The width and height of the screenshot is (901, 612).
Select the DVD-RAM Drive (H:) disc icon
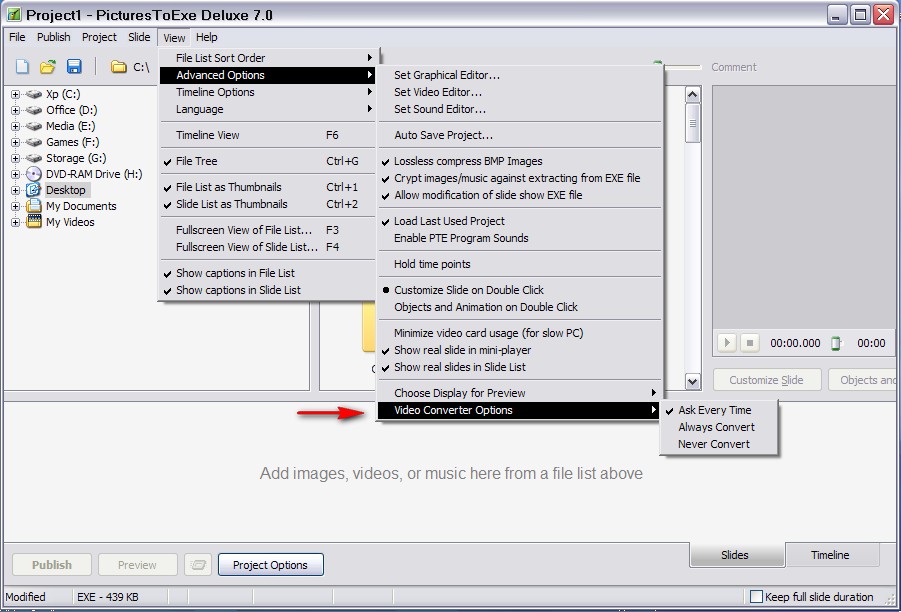(x=34, y=174)
